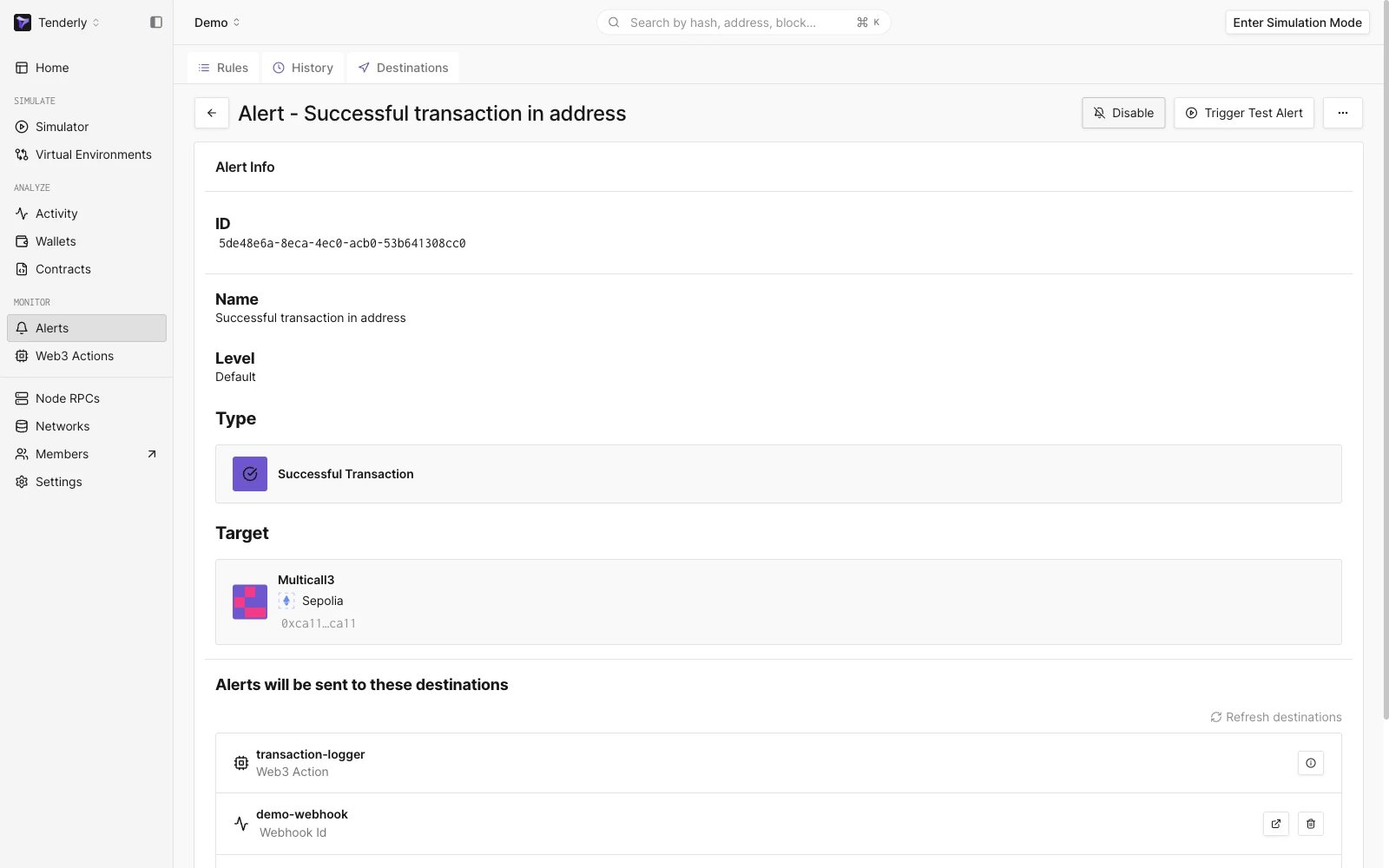1389x868 pixels.
Task: Click the transaction-logger destination name
Action: 310,754
